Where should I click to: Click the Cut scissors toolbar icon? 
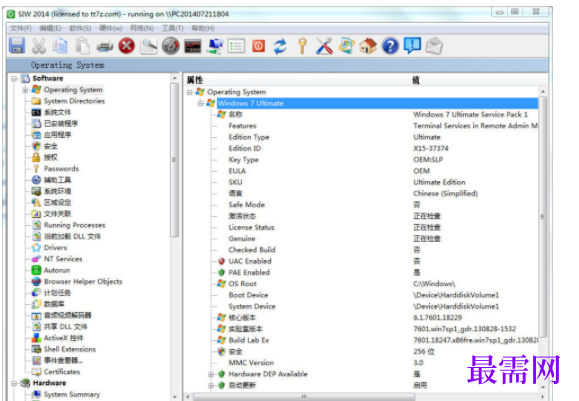click(39, 46)
